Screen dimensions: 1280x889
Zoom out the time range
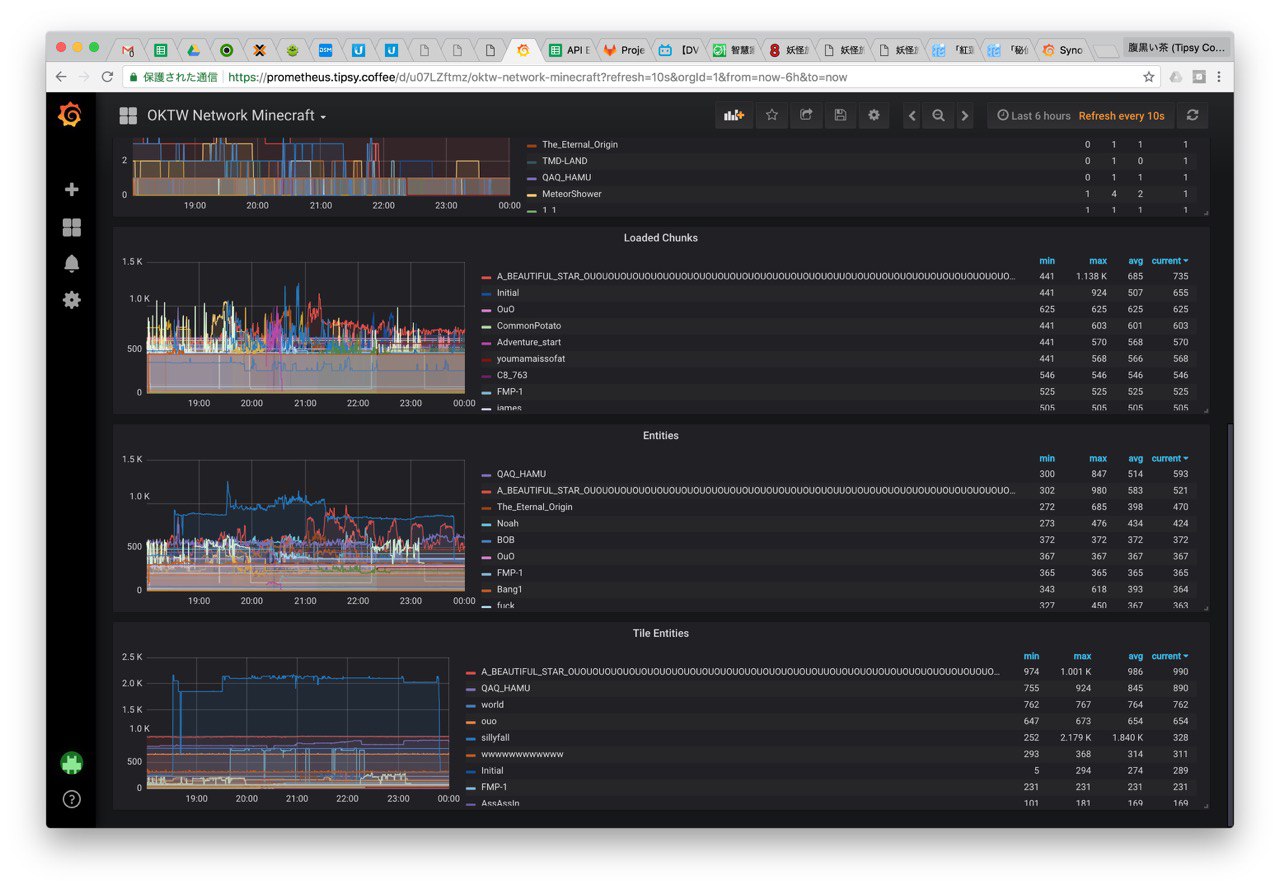(938, 116)
